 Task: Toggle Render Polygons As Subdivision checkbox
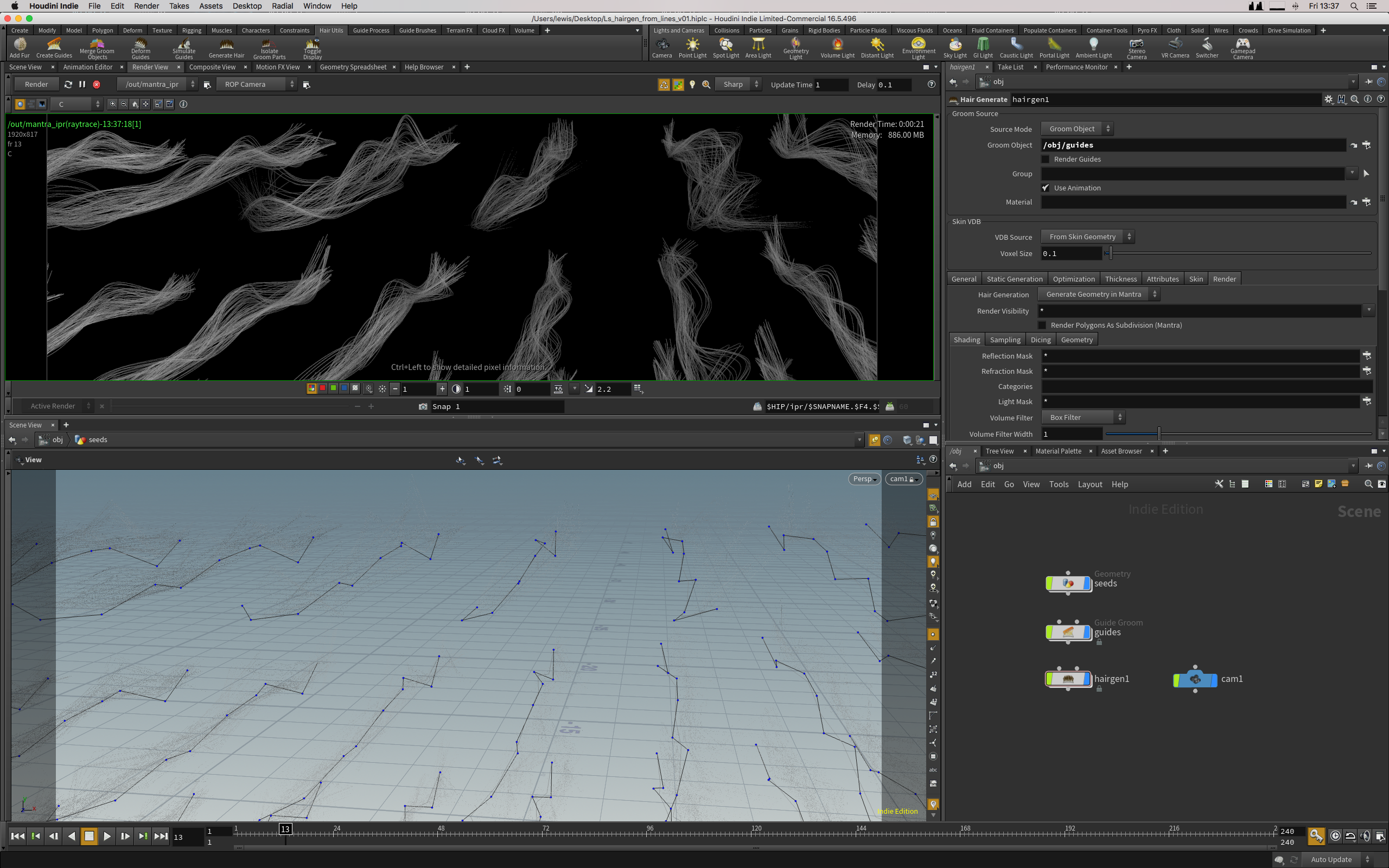(x=1042, y=325)
